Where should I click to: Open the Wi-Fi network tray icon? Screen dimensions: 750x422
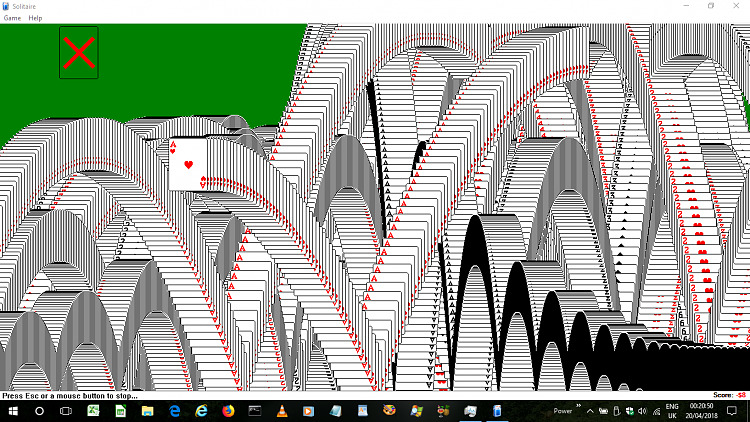pos(656,411)
